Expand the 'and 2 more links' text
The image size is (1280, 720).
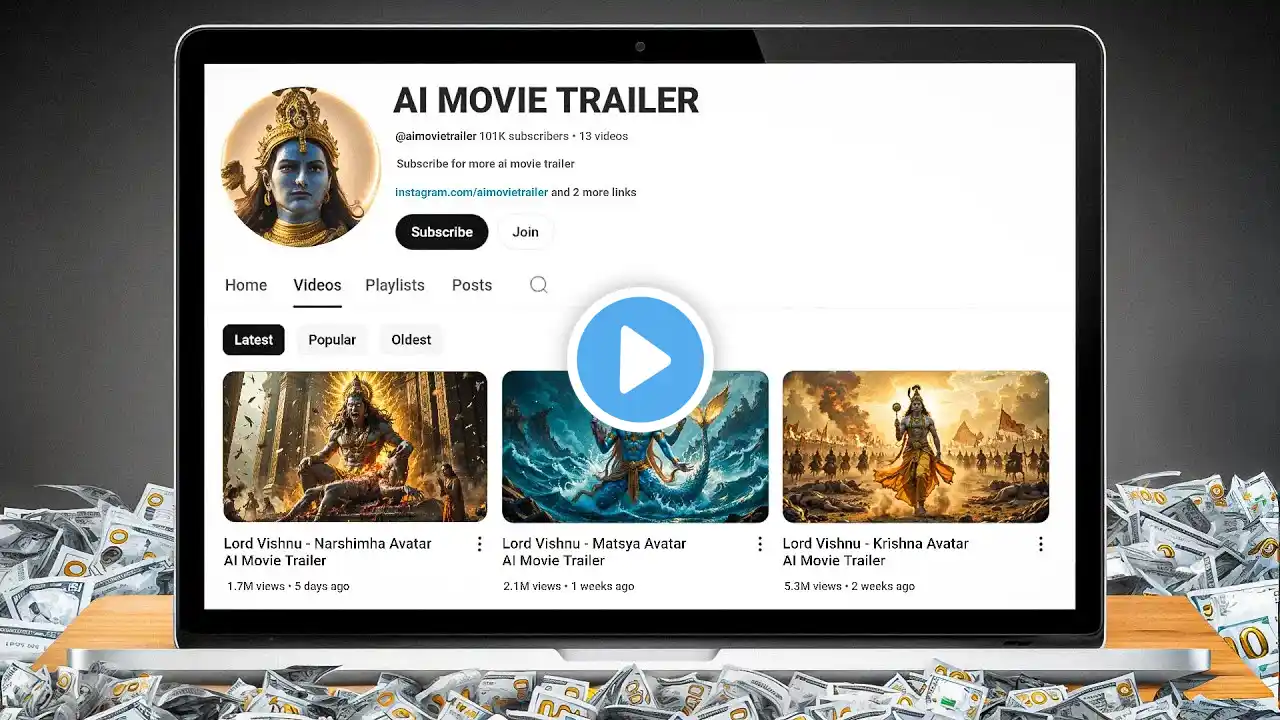(x=594, y=192)
